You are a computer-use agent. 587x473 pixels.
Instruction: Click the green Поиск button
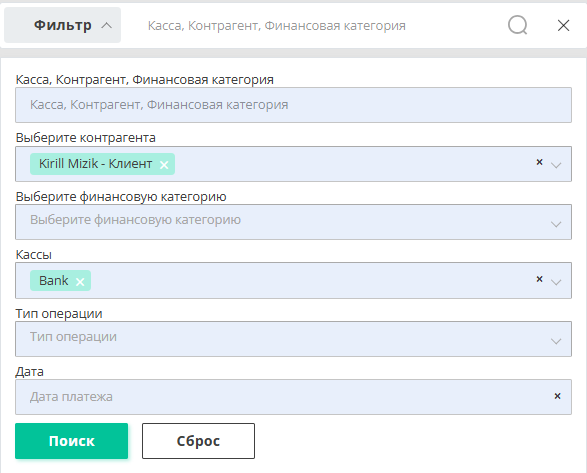72,441
